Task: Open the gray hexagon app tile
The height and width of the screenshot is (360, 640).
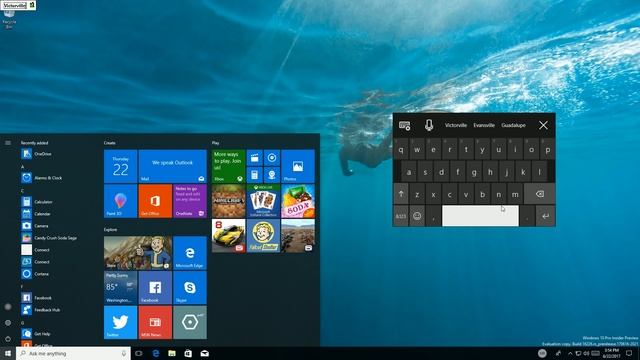Action: (190, 322)
